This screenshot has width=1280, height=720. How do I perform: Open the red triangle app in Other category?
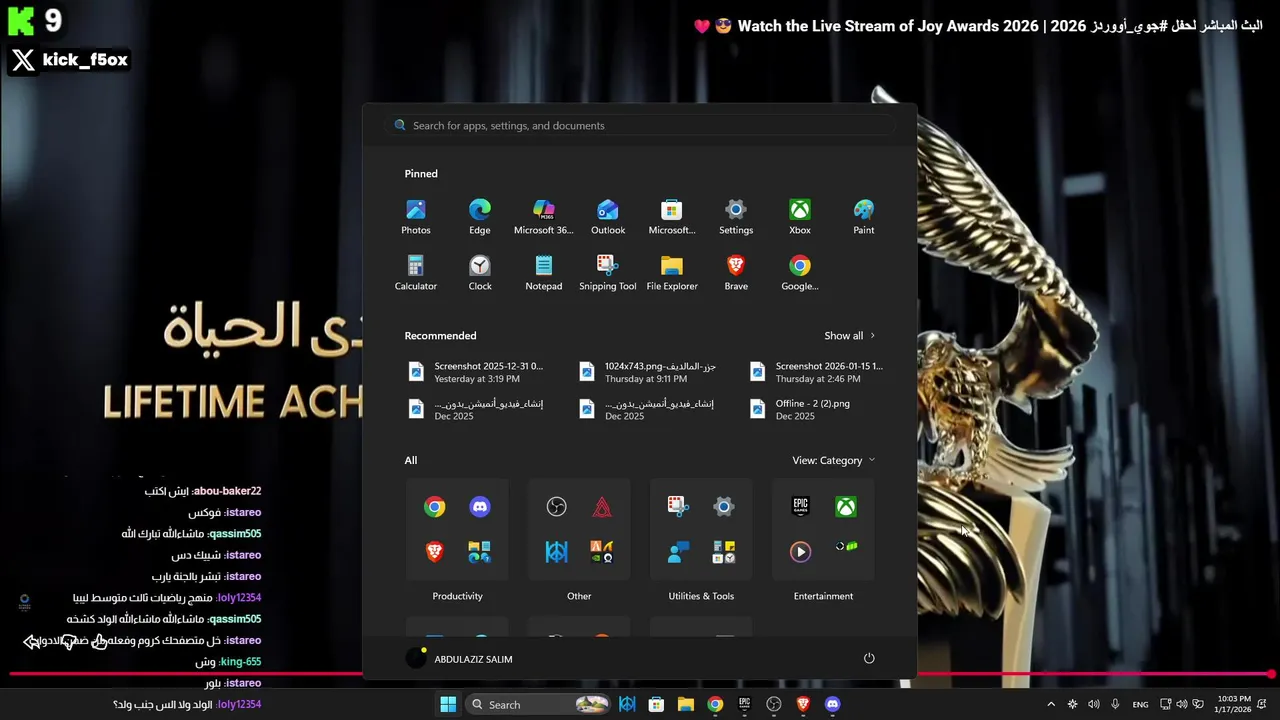602,507
